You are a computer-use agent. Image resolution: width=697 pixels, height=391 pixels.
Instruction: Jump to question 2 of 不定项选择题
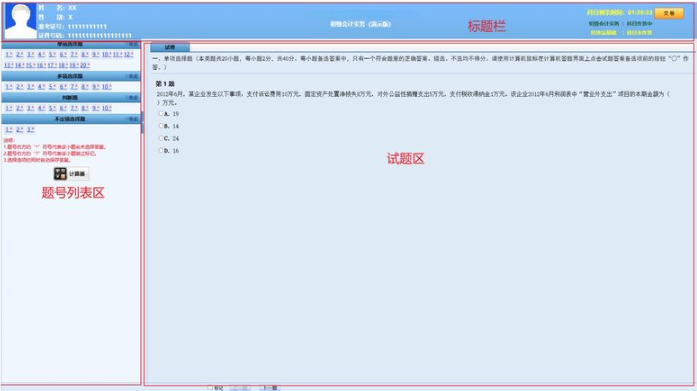click(20, 129)
